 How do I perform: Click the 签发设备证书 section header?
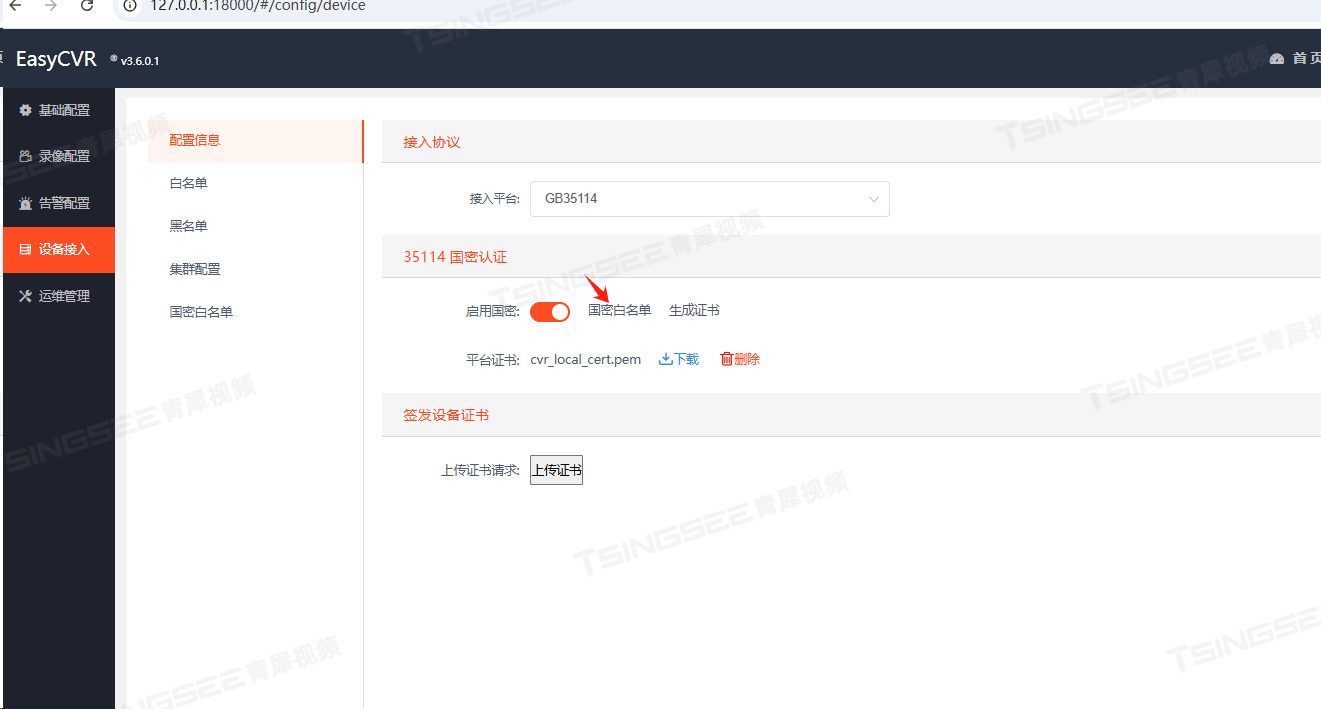pyautogui.click(x=446, y=415)
